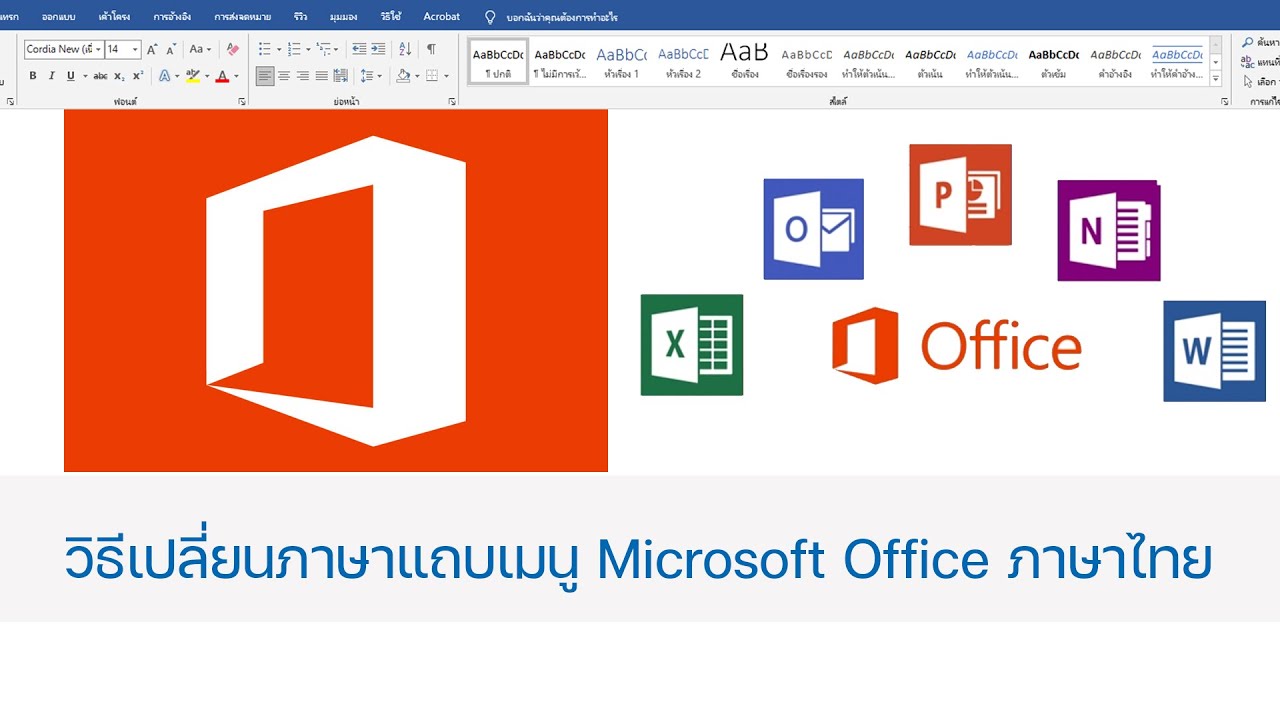This screenshot has height=720, width=1280.
Task: Open font color dropdown arrow
Action: pos(236,76)
